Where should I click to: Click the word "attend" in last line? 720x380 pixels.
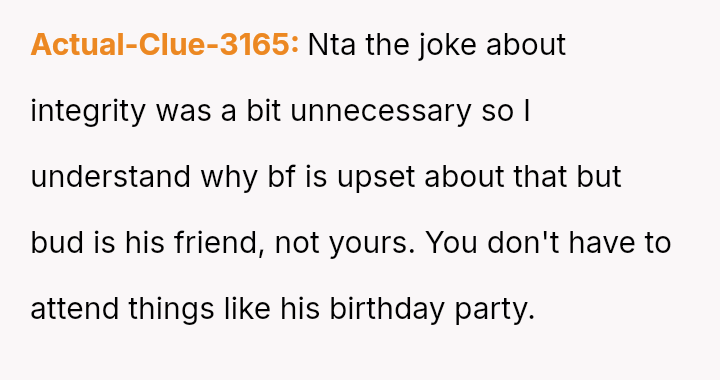(x=74, y=308)
